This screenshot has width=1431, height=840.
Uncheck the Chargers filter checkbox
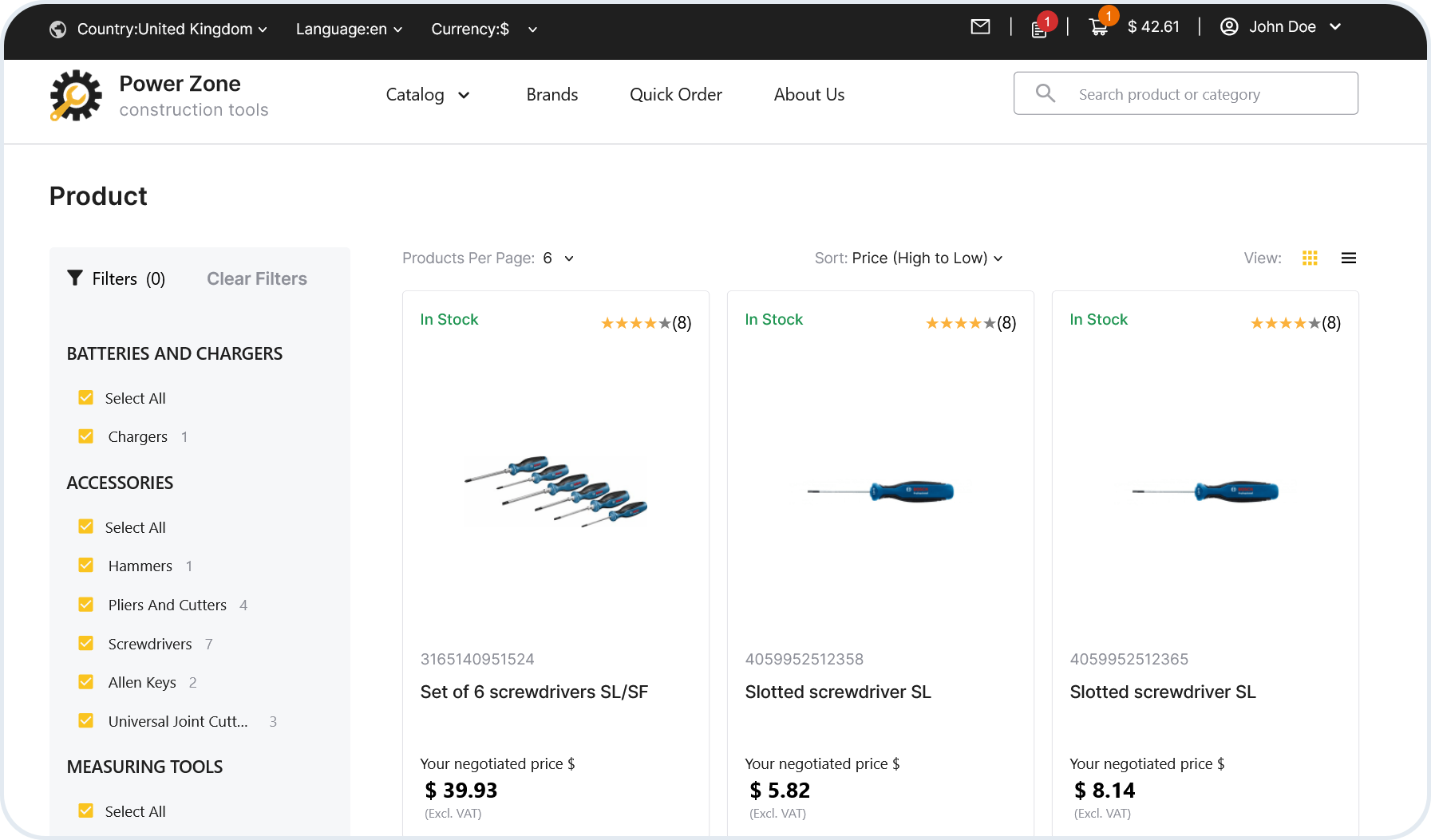(86, 436)
